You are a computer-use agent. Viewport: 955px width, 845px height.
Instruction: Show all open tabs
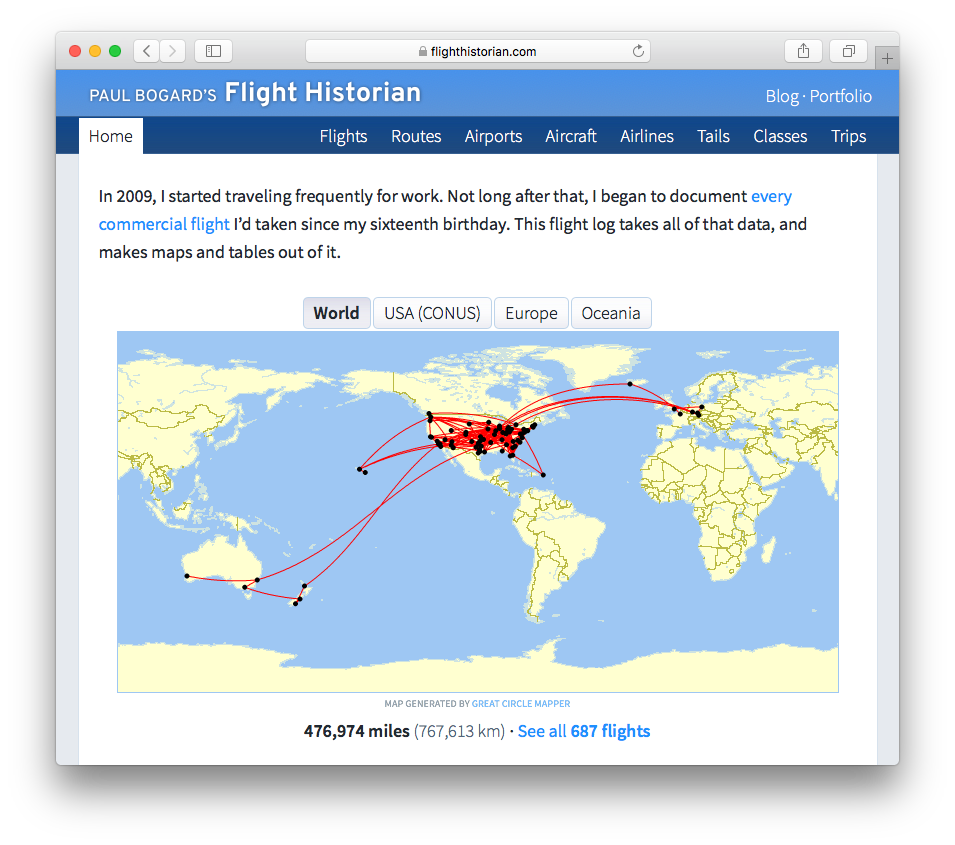point(848,50)
